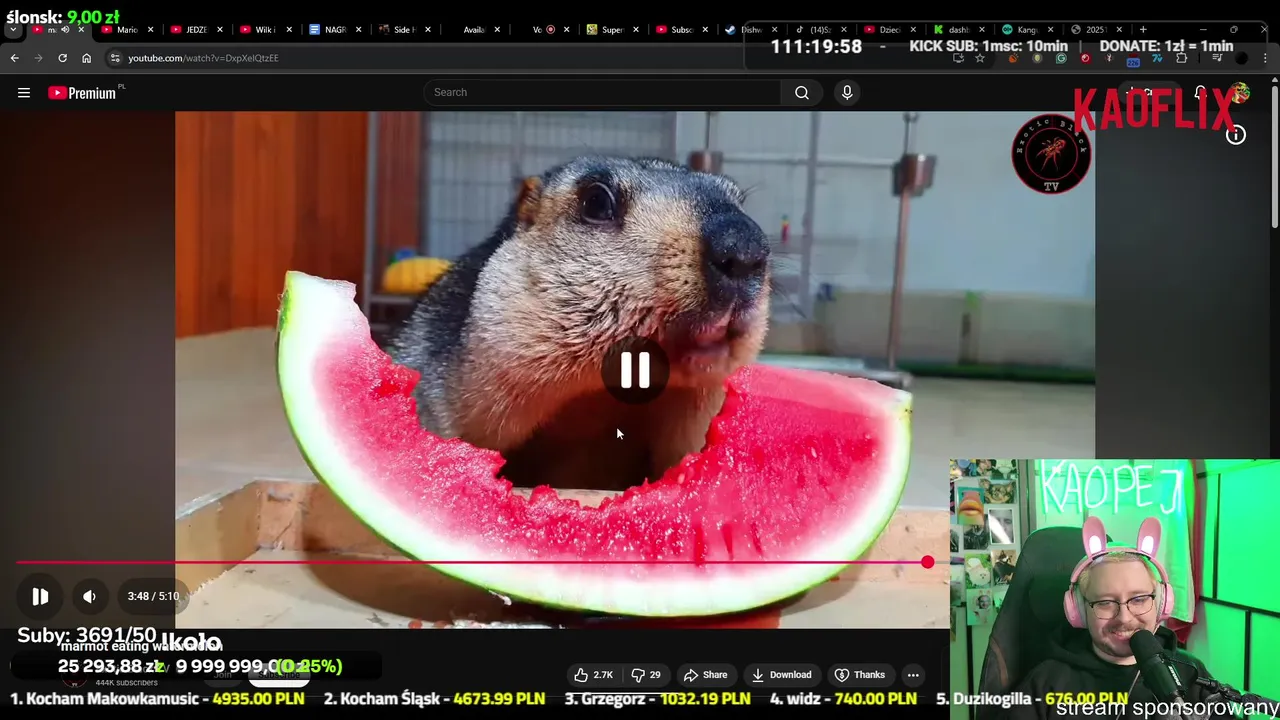Screen dimensions: 1280x720
Task: Open YouTube notifications bell
Action: pyautogui.click(x=1200, y=93)
